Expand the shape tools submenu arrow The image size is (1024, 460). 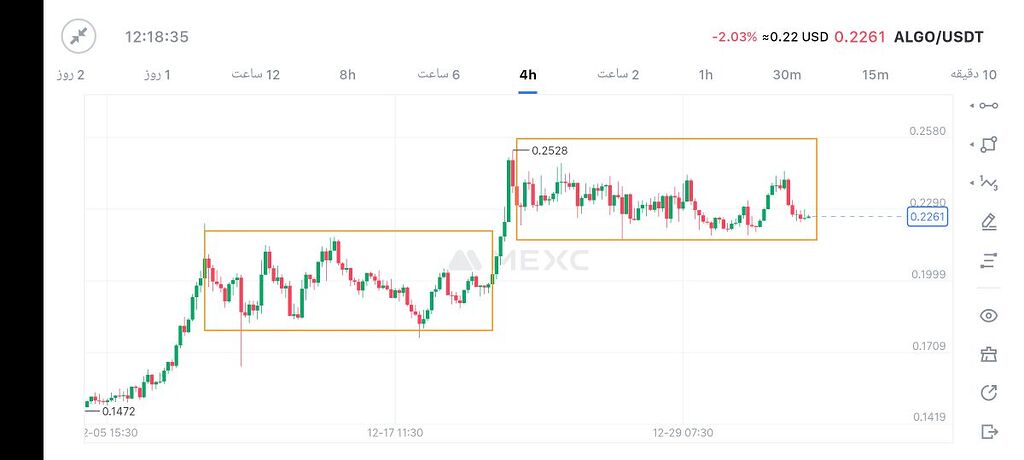tap(972, 144)
